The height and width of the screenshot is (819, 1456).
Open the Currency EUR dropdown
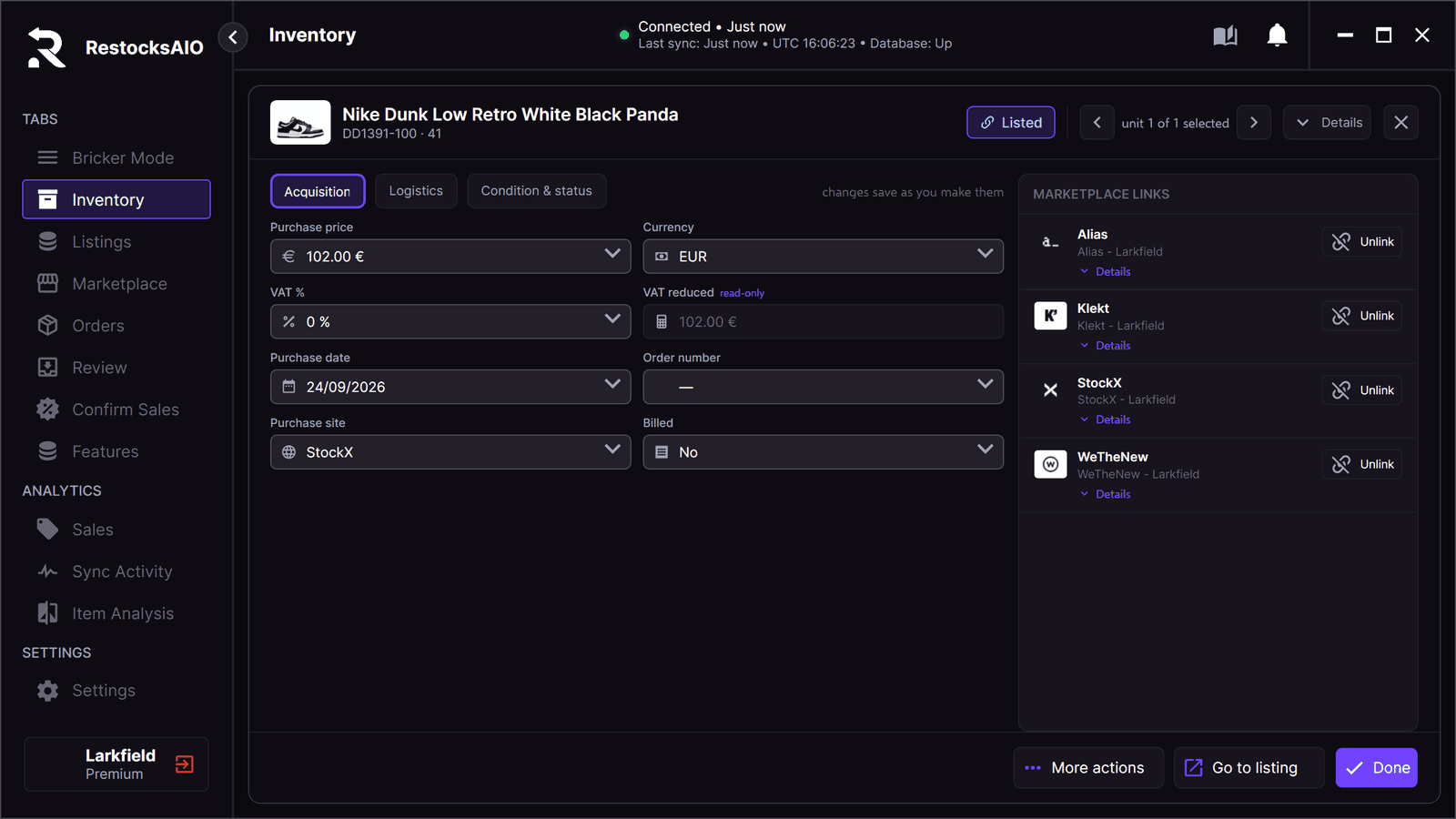pyautogui.click(x=823, y=257)
